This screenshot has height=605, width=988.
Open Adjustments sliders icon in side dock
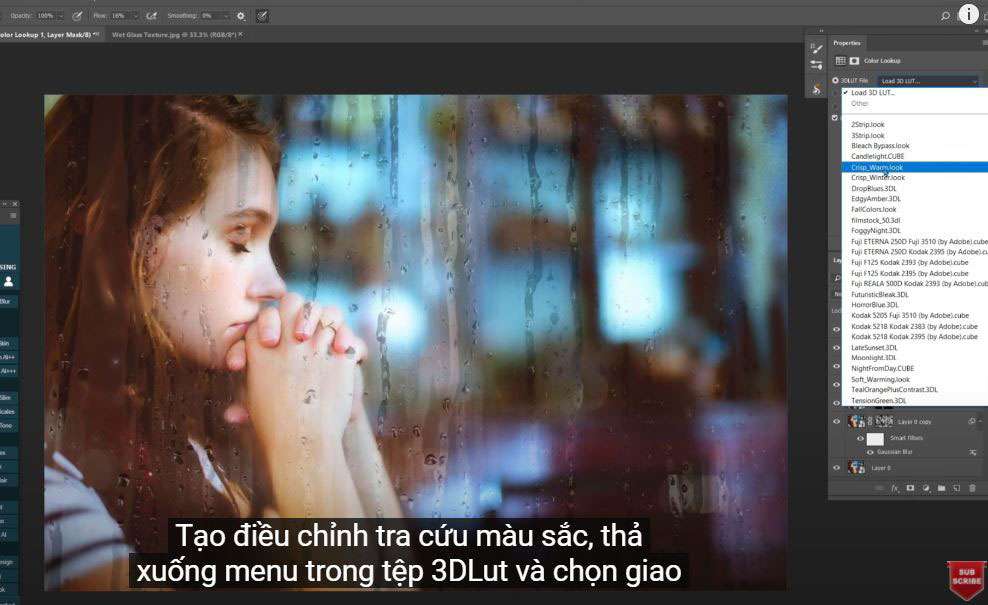(817, 65)
